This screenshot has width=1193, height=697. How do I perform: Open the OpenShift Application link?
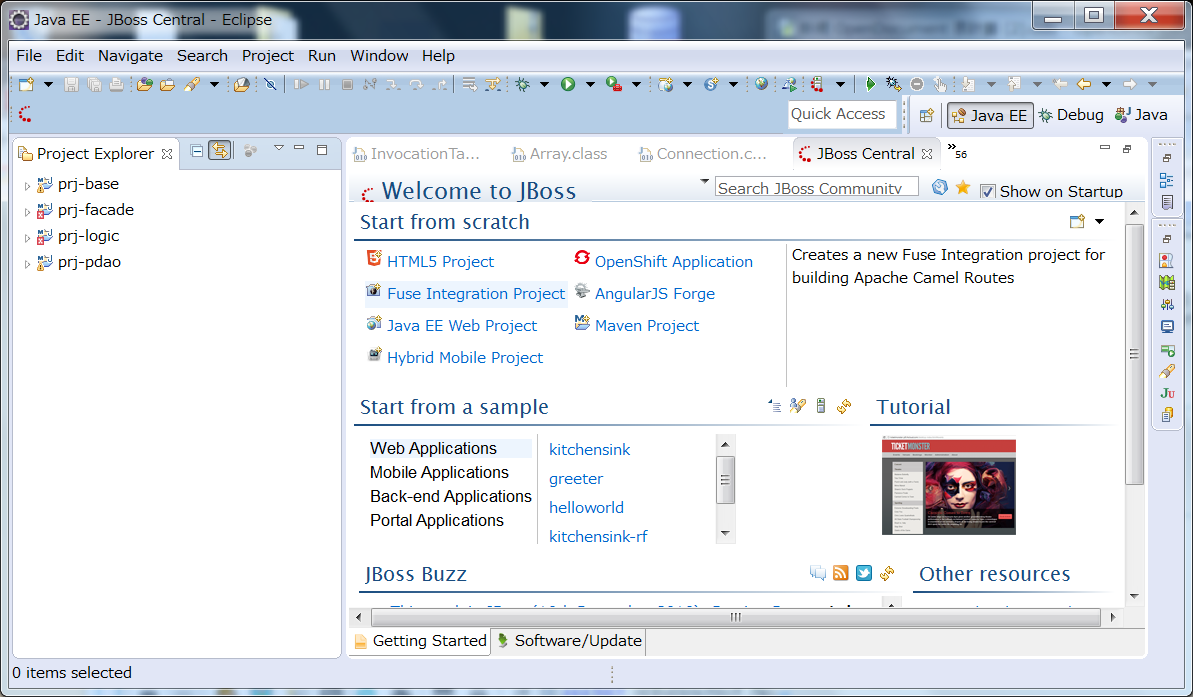tap(673, 262)
